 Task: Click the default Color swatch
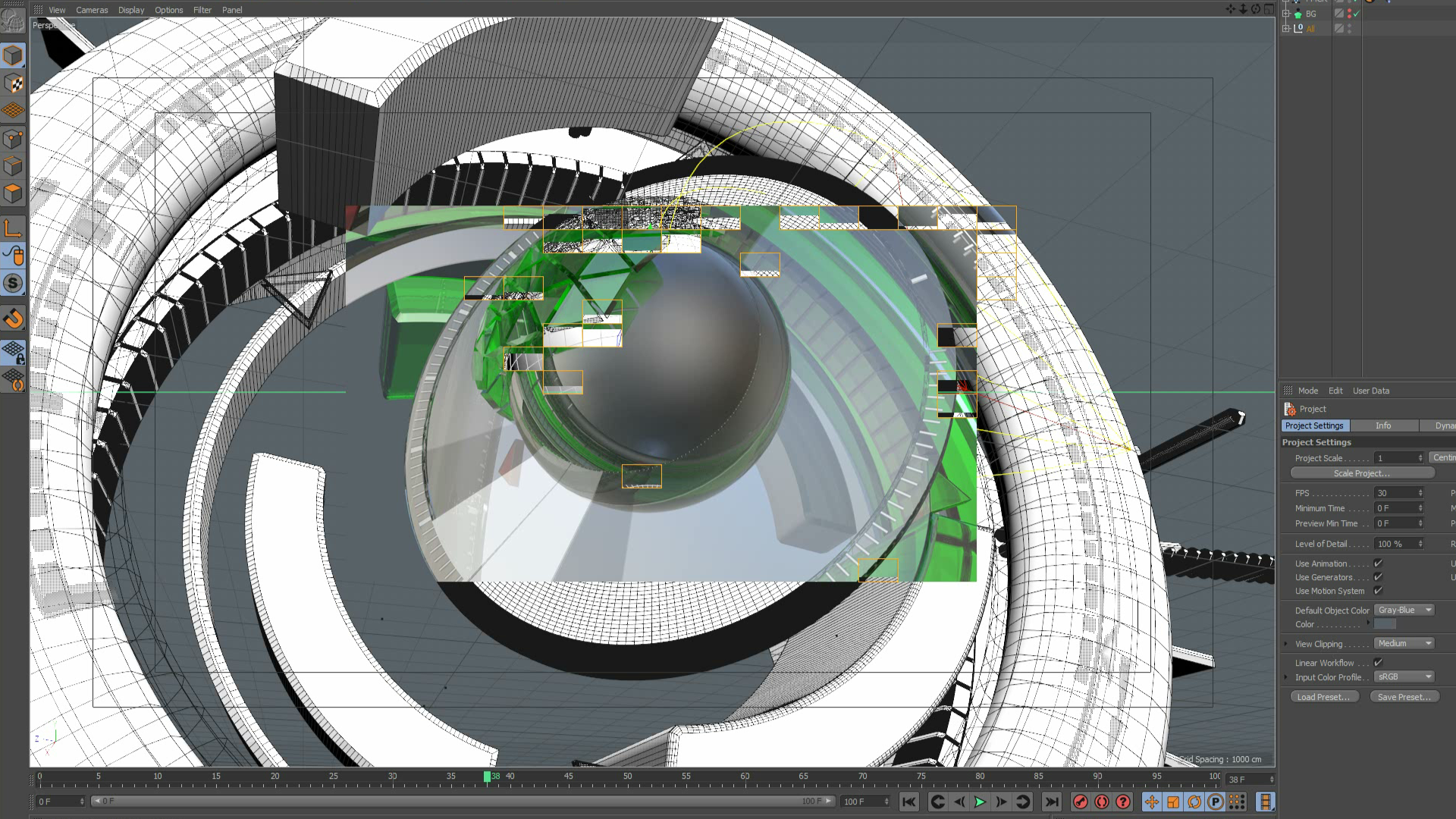coord(1385,624)
